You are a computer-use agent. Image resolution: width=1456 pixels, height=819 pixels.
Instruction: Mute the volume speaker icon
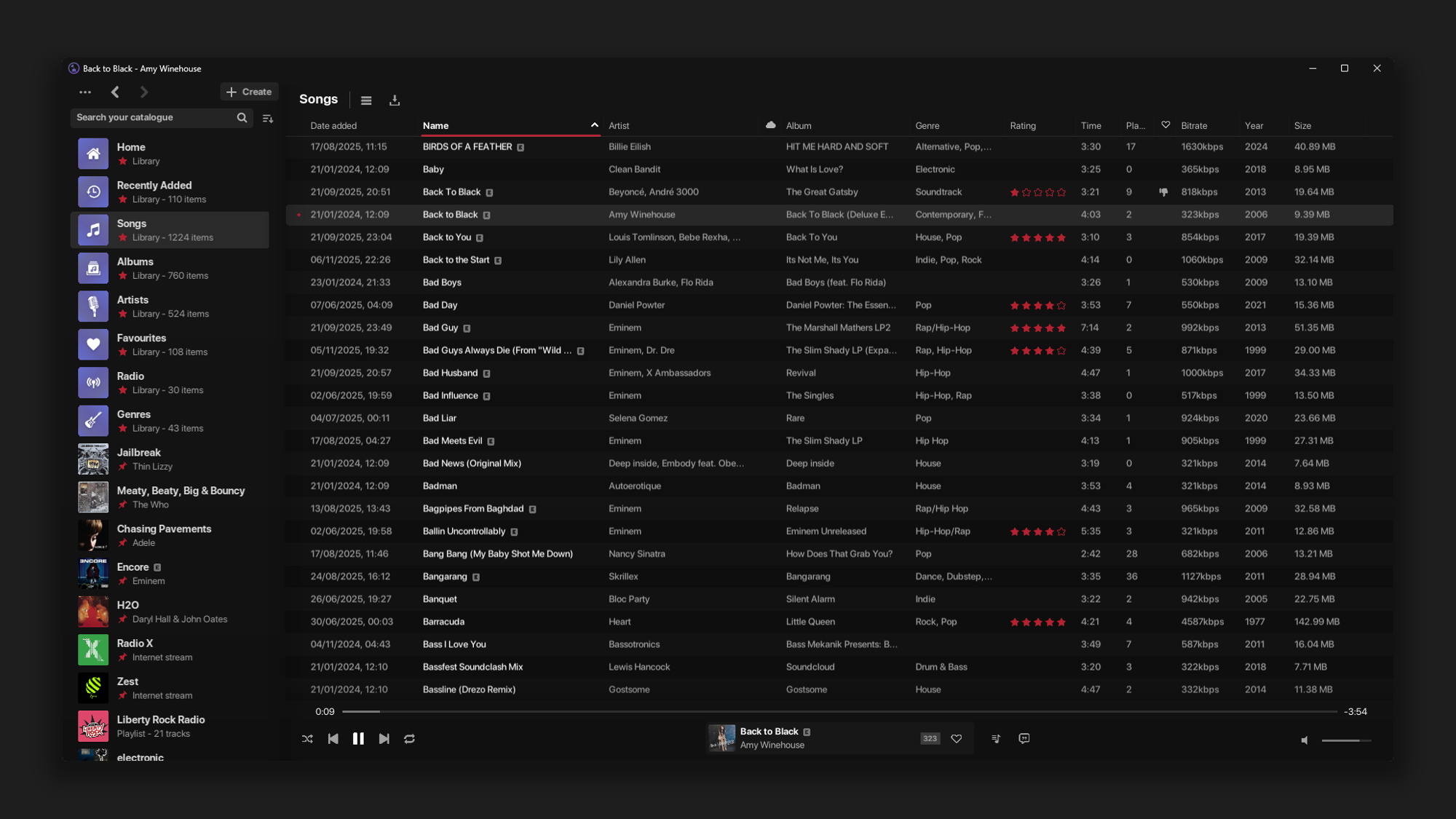[1305, 740]
